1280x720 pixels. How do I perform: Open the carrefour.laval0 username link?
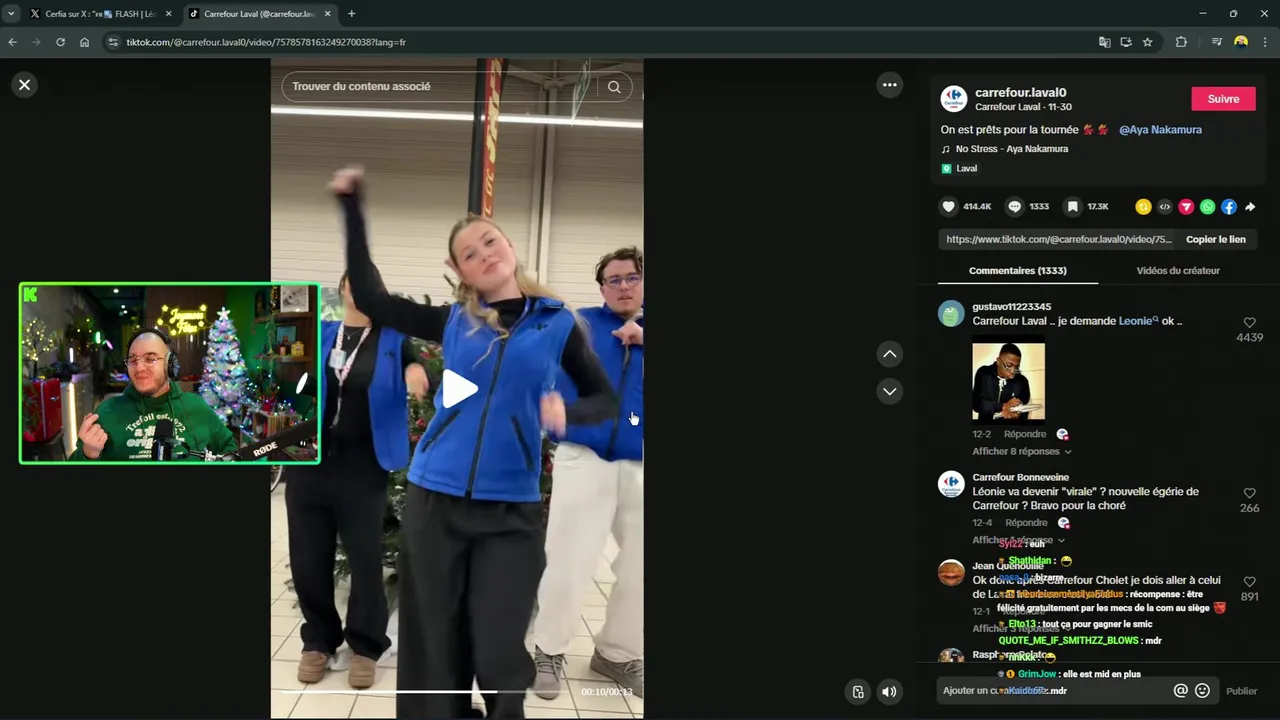pos(1020,93)
